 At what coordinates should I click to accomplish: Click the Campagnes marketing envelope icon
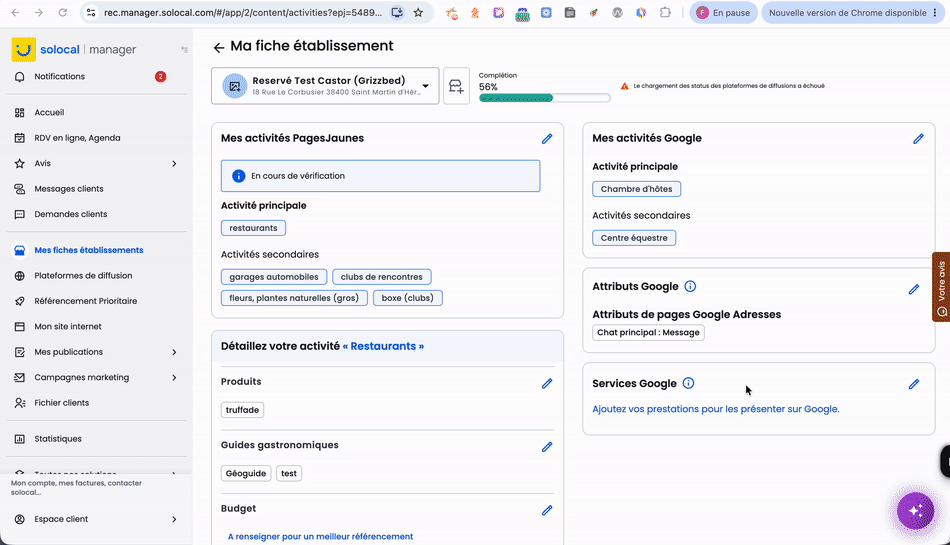point(19,377)
